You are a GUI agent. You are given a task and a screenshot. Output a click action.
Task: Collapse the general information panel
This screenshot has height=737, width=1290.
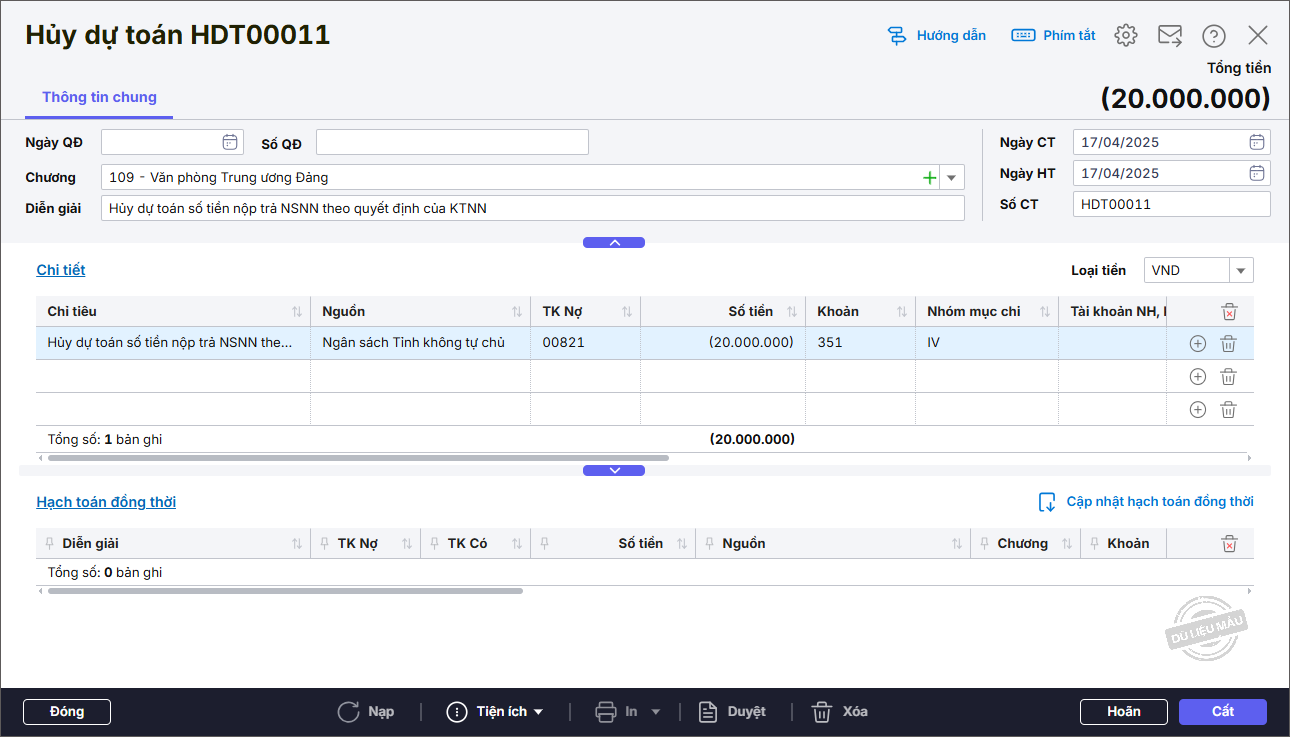(614, 242)
